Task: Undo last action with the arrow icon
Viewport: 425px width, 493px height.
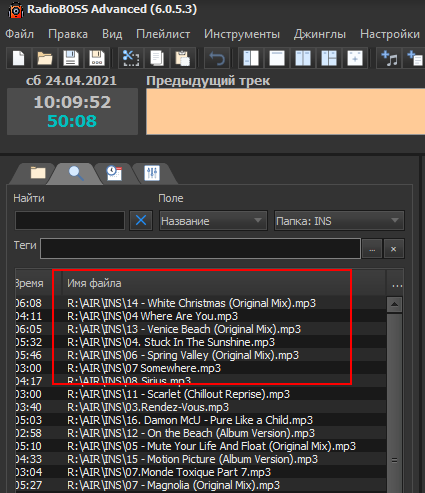Action: [217, 58]
